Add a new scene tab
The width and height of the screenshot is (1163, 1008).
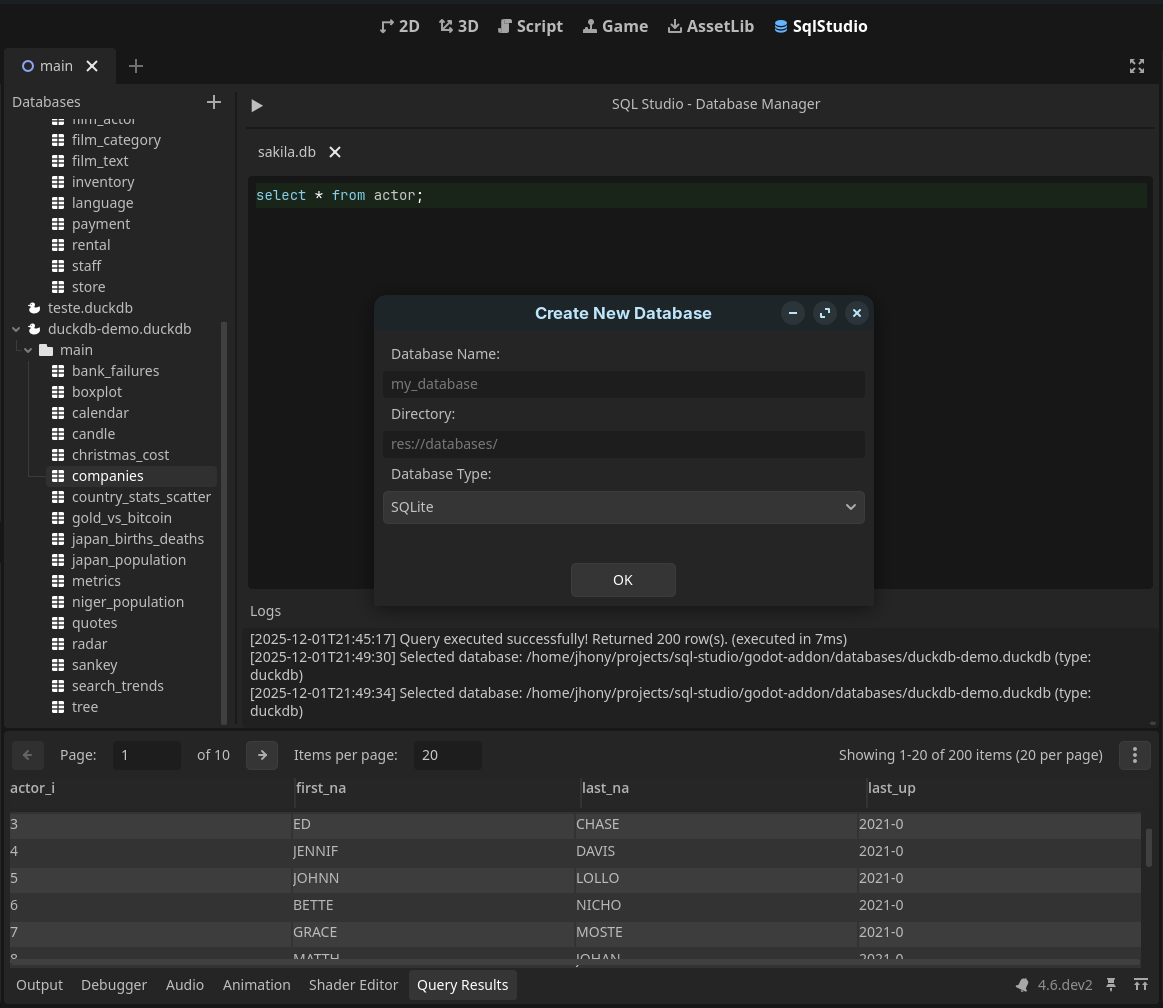pos(136,66)
